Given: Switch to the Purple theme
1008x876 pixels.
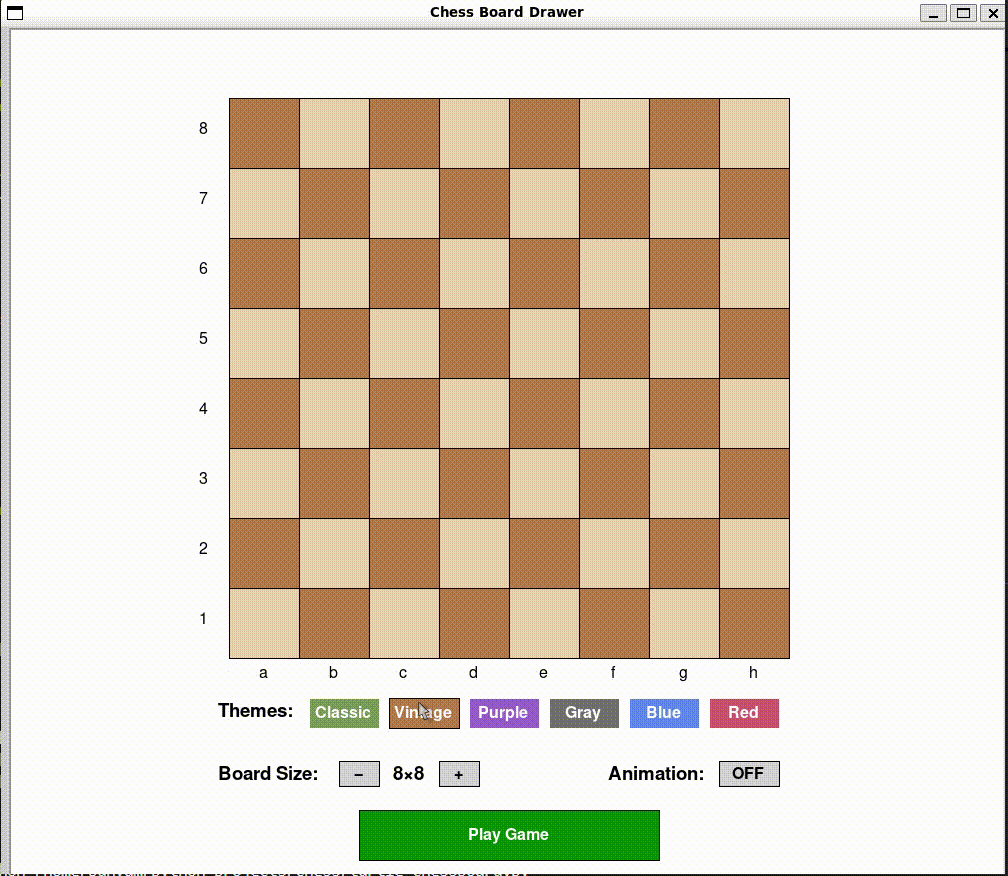Looking at the screenshot, I should pos(504,713).
